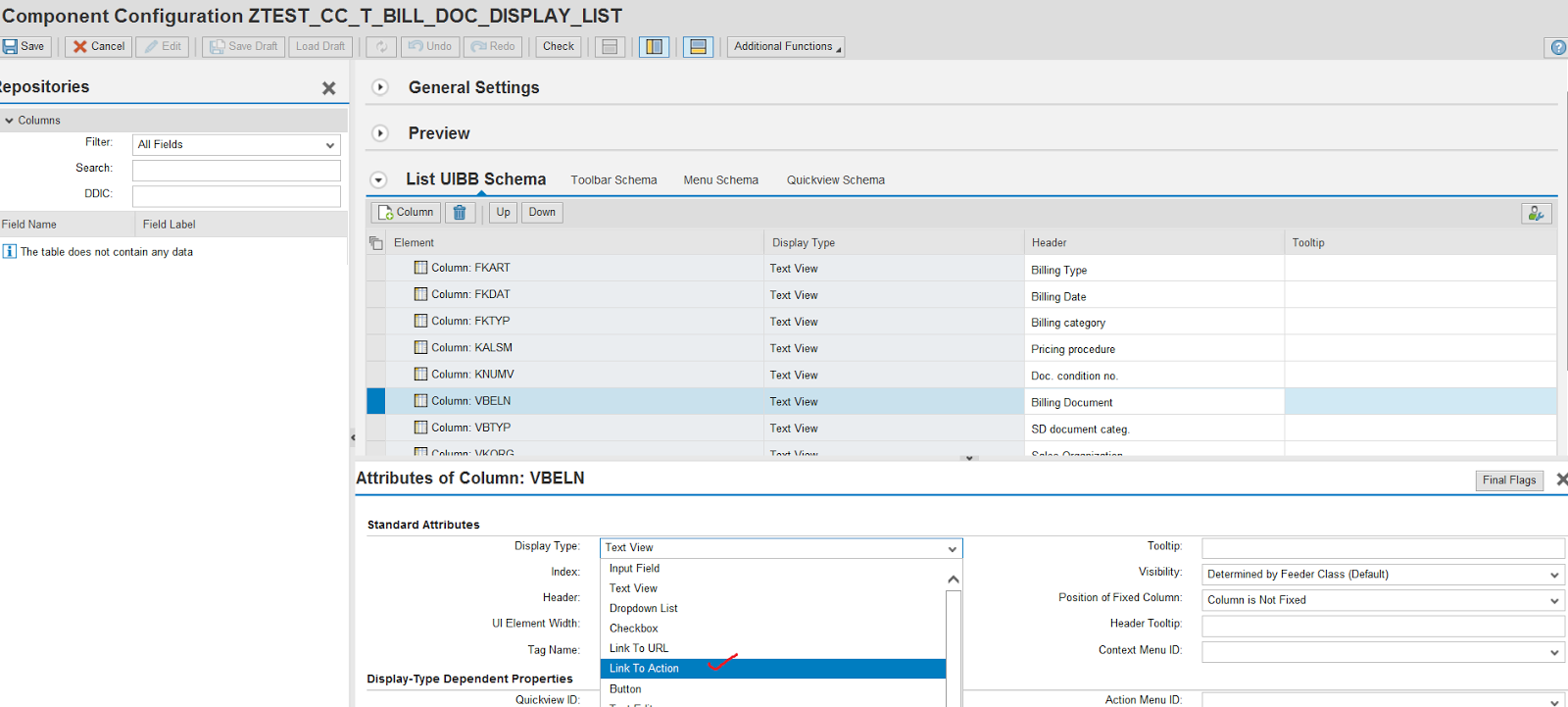Click the Save button

(24, 47)
